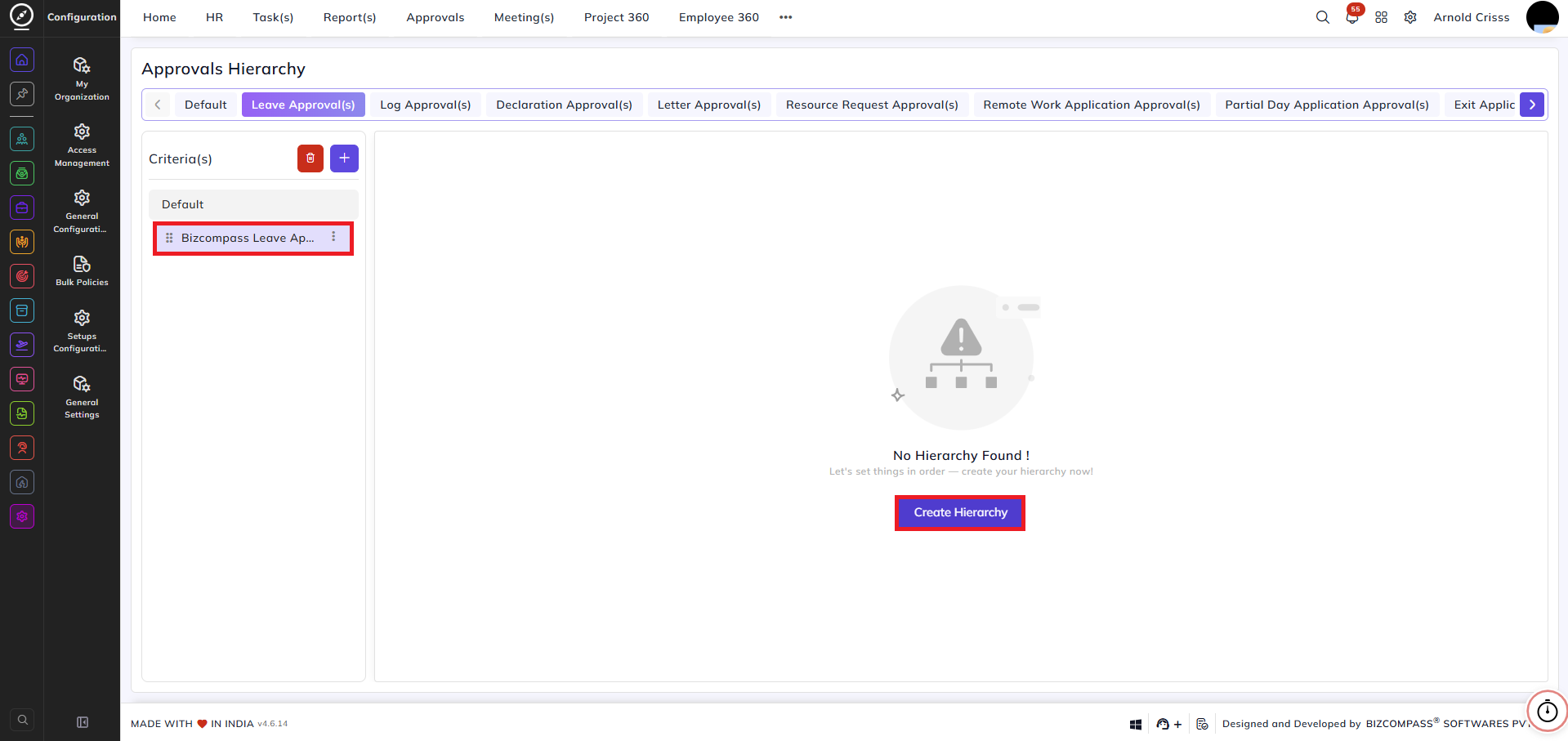Open the Report(s) menu
Viewport: 1568px width, 741px height.
pyautogui.click(x=350, y=17)
